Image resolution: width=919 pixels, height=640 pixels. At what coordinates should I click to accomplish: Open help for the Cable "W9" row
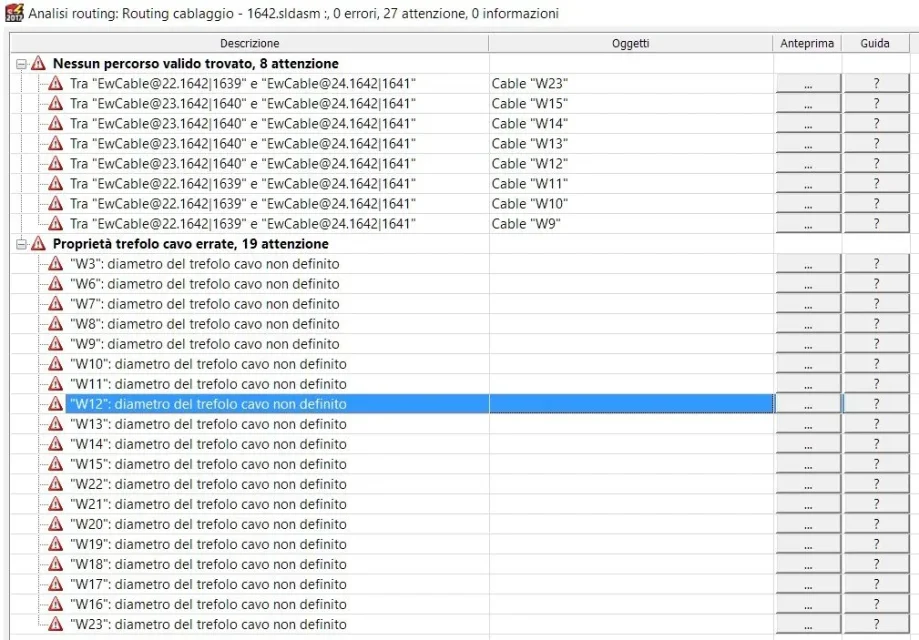(876, 224)
